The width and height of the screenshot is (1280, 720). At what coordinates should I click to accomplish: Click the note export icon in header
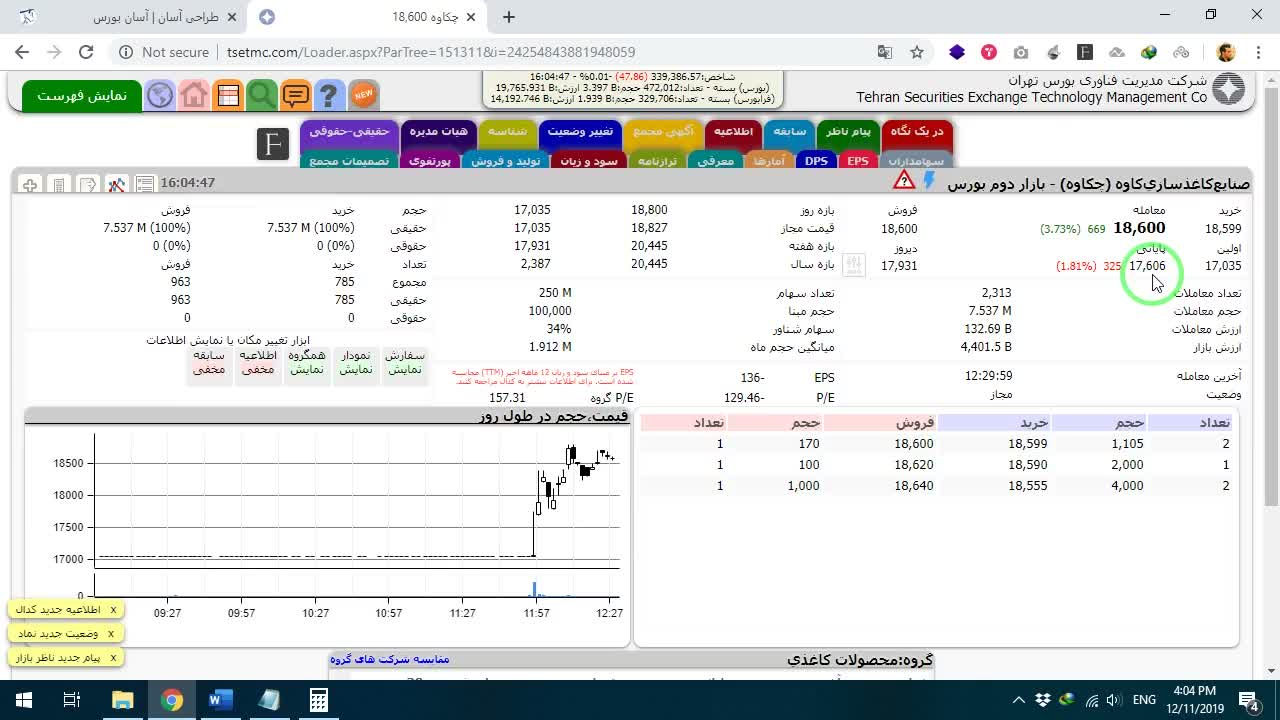point(88,184)
